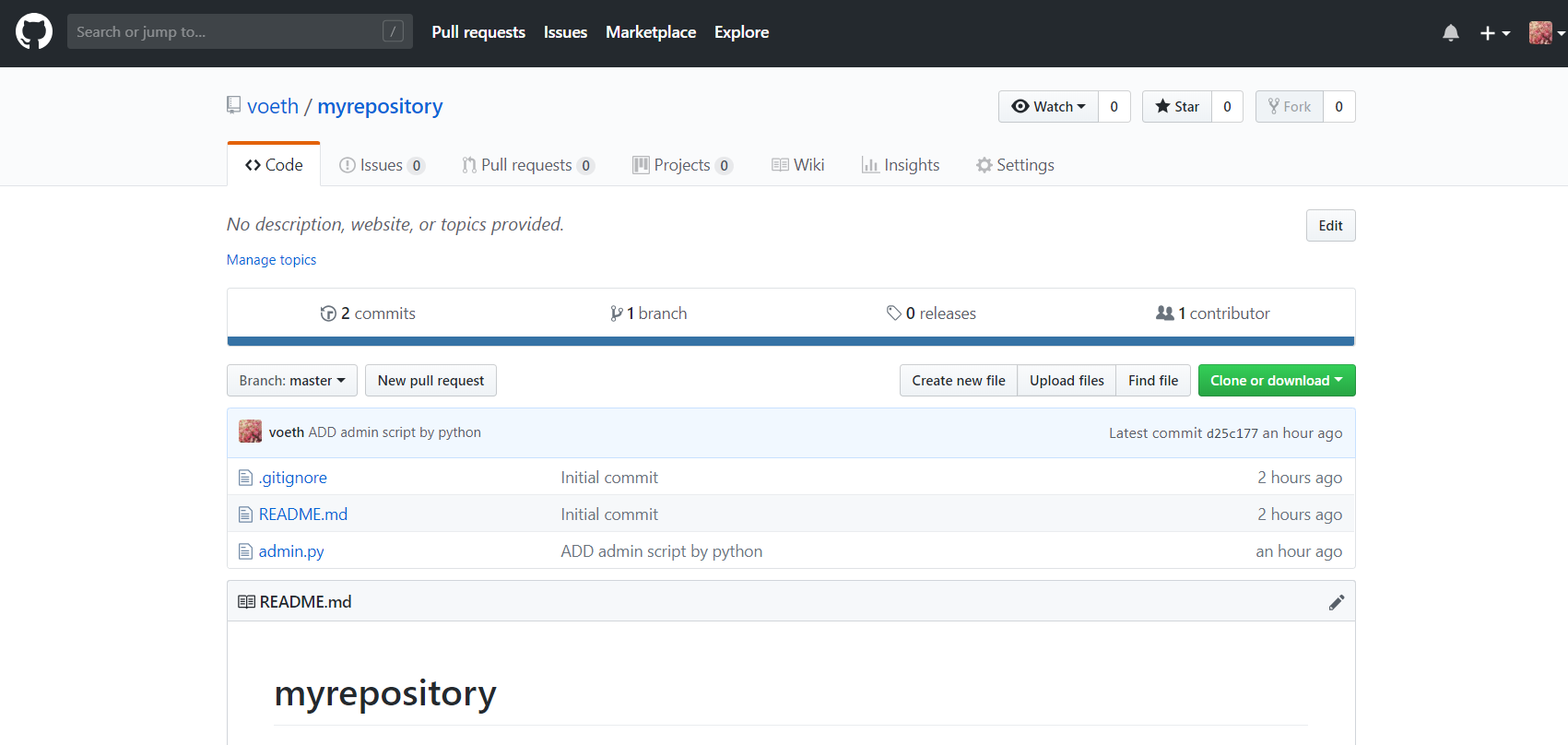
Task: Open Explore from the top navigation
Action: coord(741,32)
